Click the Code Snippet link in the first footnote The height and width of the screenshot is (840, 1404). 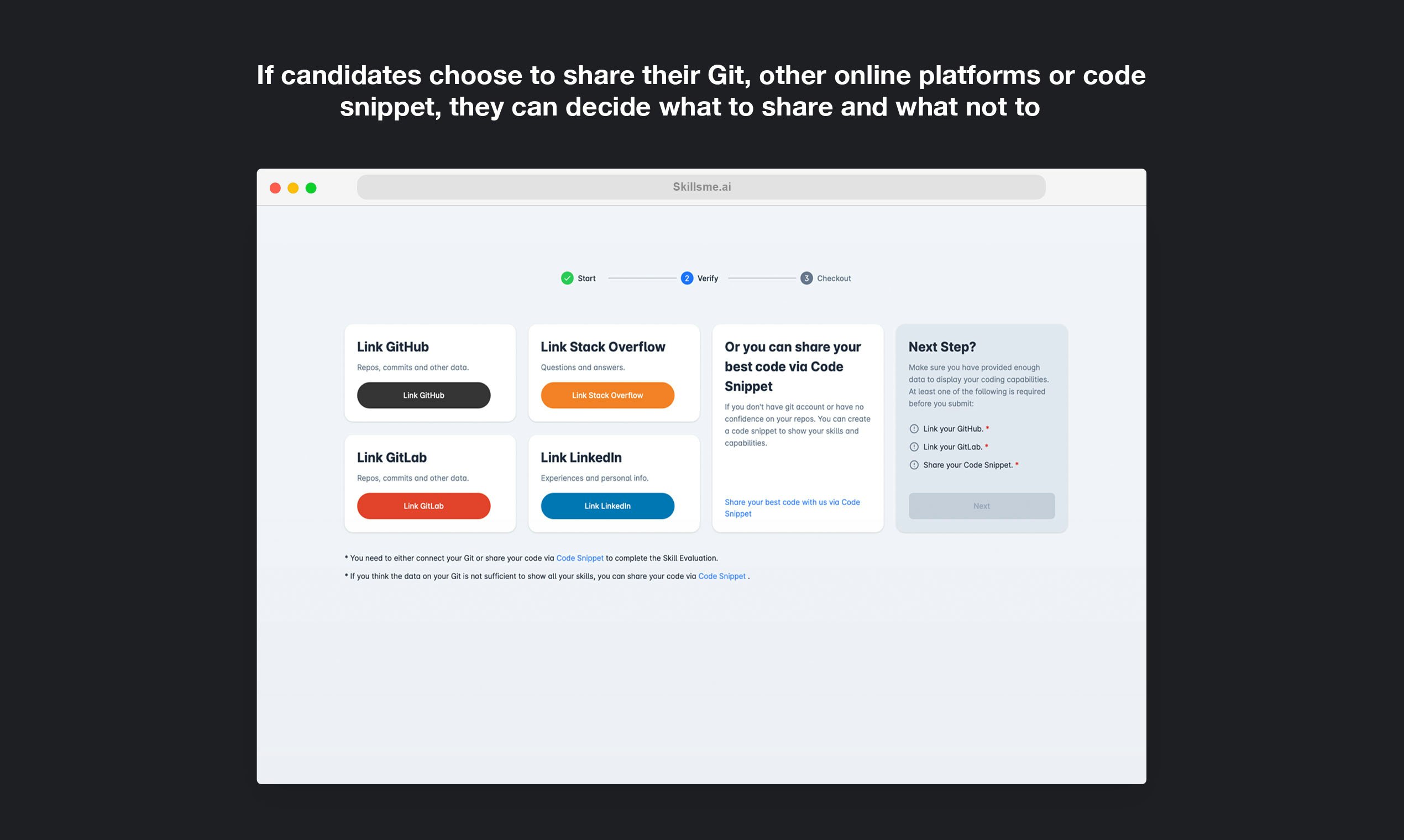(580, 558)
